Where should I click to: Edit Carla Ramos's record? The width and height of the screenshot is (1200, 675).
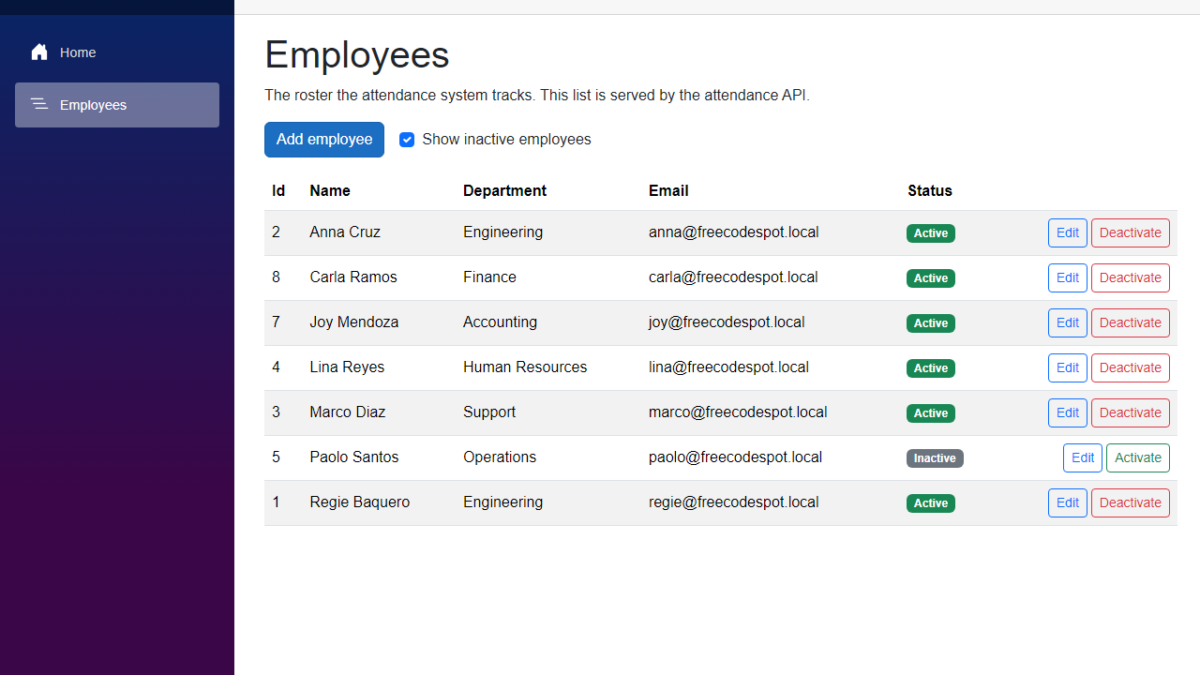(1067, 278)
